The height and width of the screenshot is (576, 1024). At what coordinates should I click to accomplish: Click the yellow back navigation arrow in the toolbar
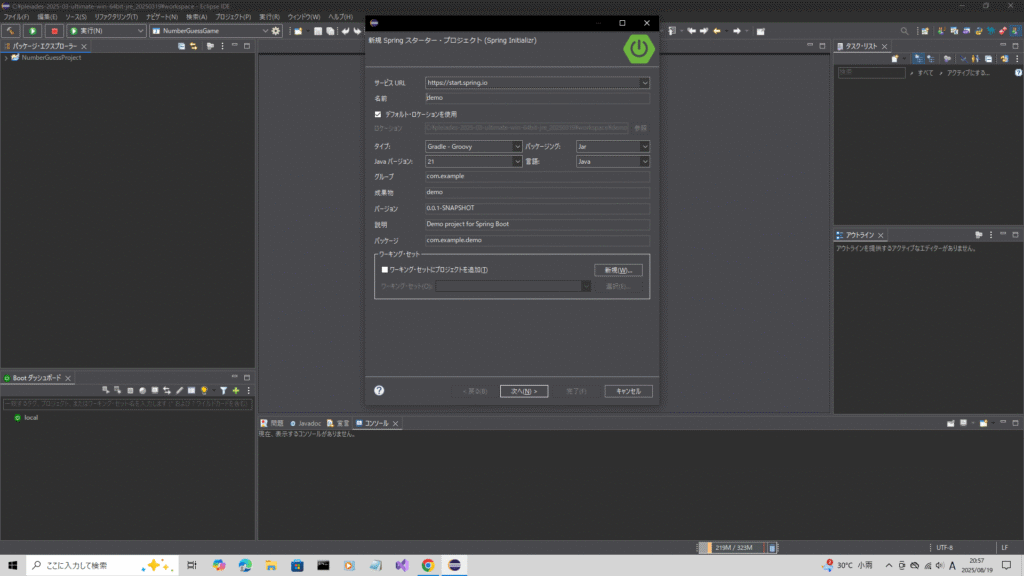pyautogui.click(x=717, y=31)
